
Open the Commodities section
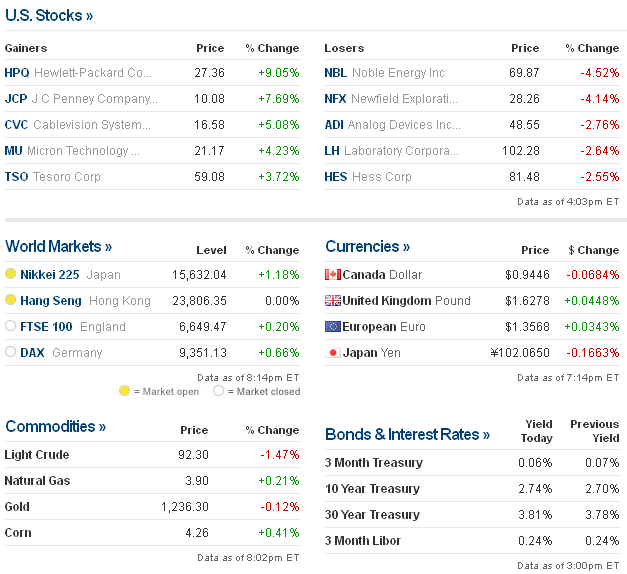click(x=56, y=427)
